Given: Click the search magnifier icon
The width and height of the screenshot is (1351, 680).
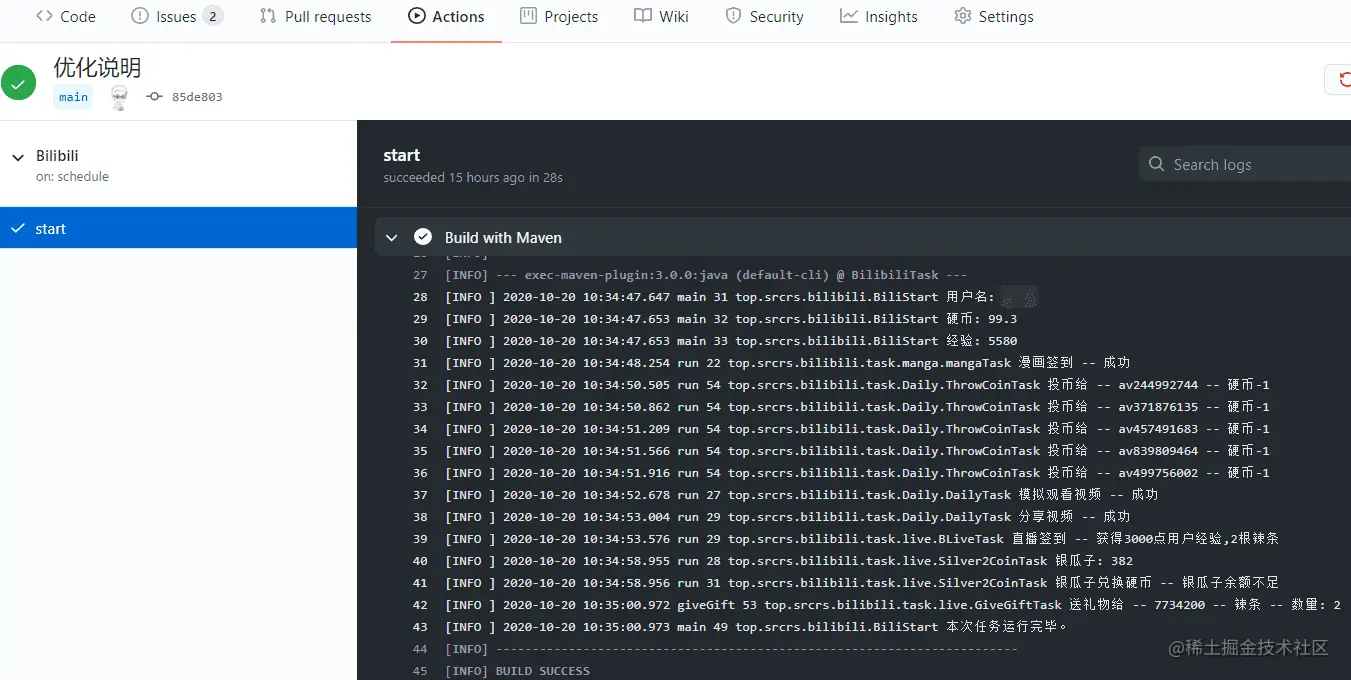Looking at the screenshot, I should (1157, 164).
